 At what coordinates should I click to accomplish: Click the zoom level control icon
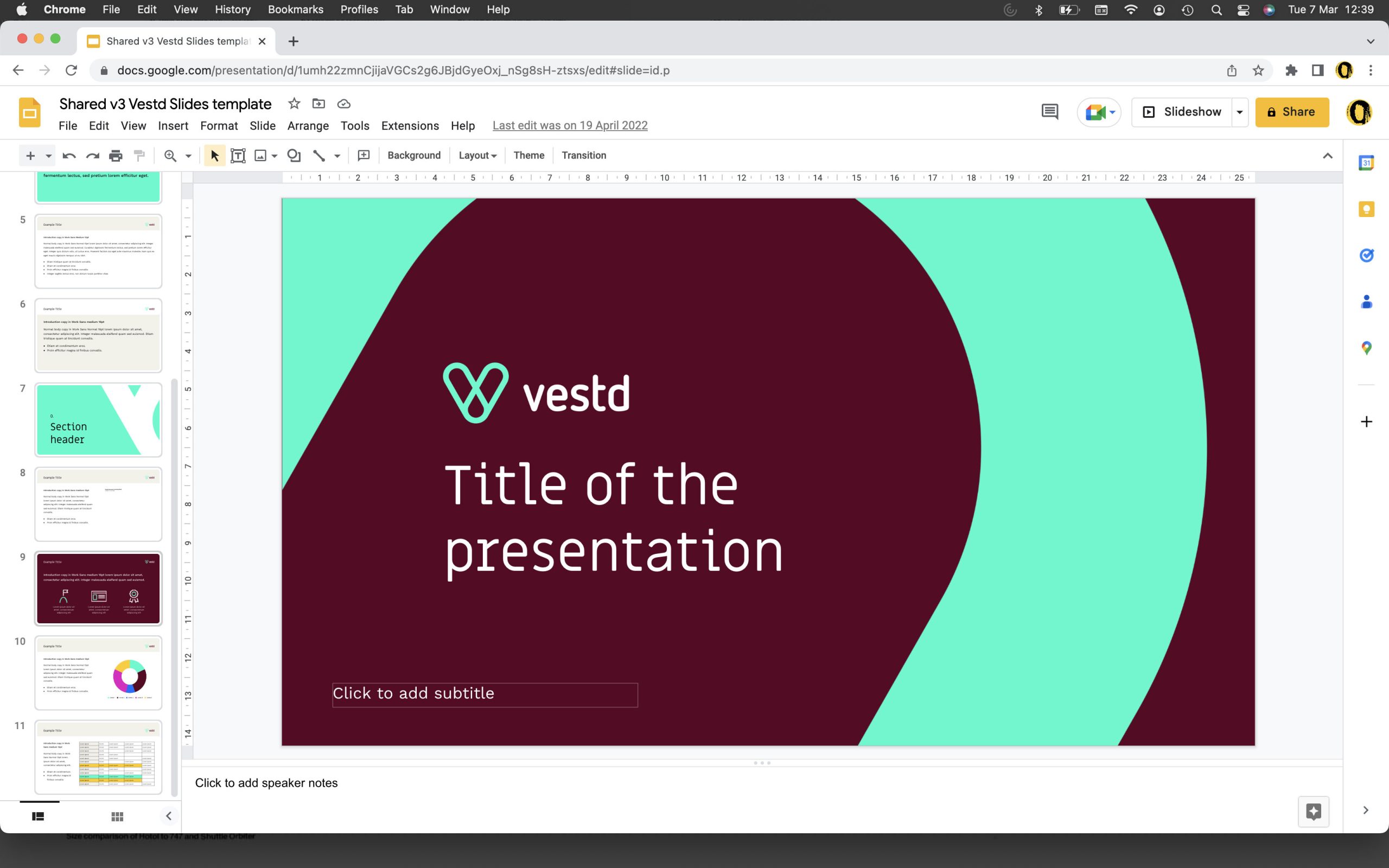[169, 155]
